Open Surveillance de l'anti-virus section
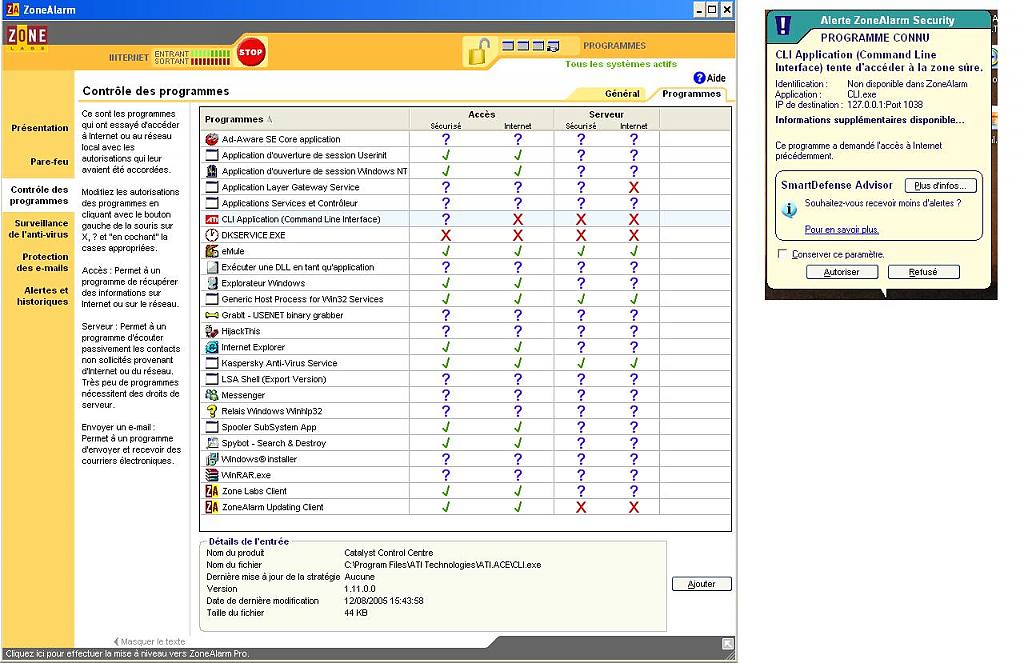This screenshot has height=663, width=1024. (x=39, y=229)
